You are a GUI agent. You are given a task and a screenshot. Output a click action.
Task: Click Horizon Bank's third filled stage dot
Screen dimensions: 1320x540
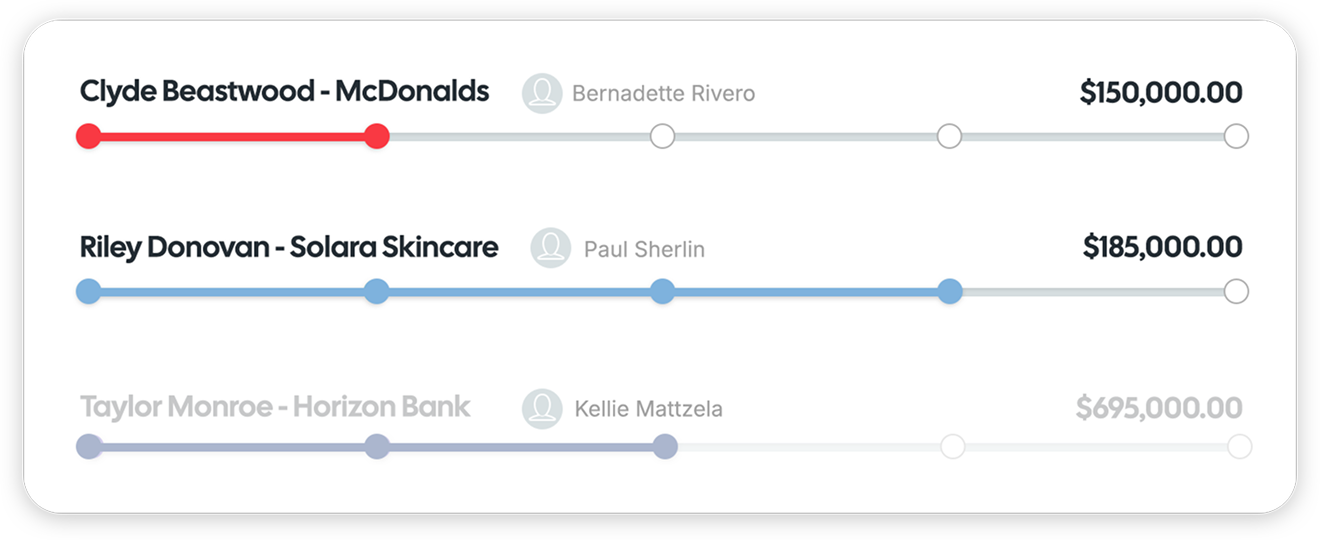point(665,446)
